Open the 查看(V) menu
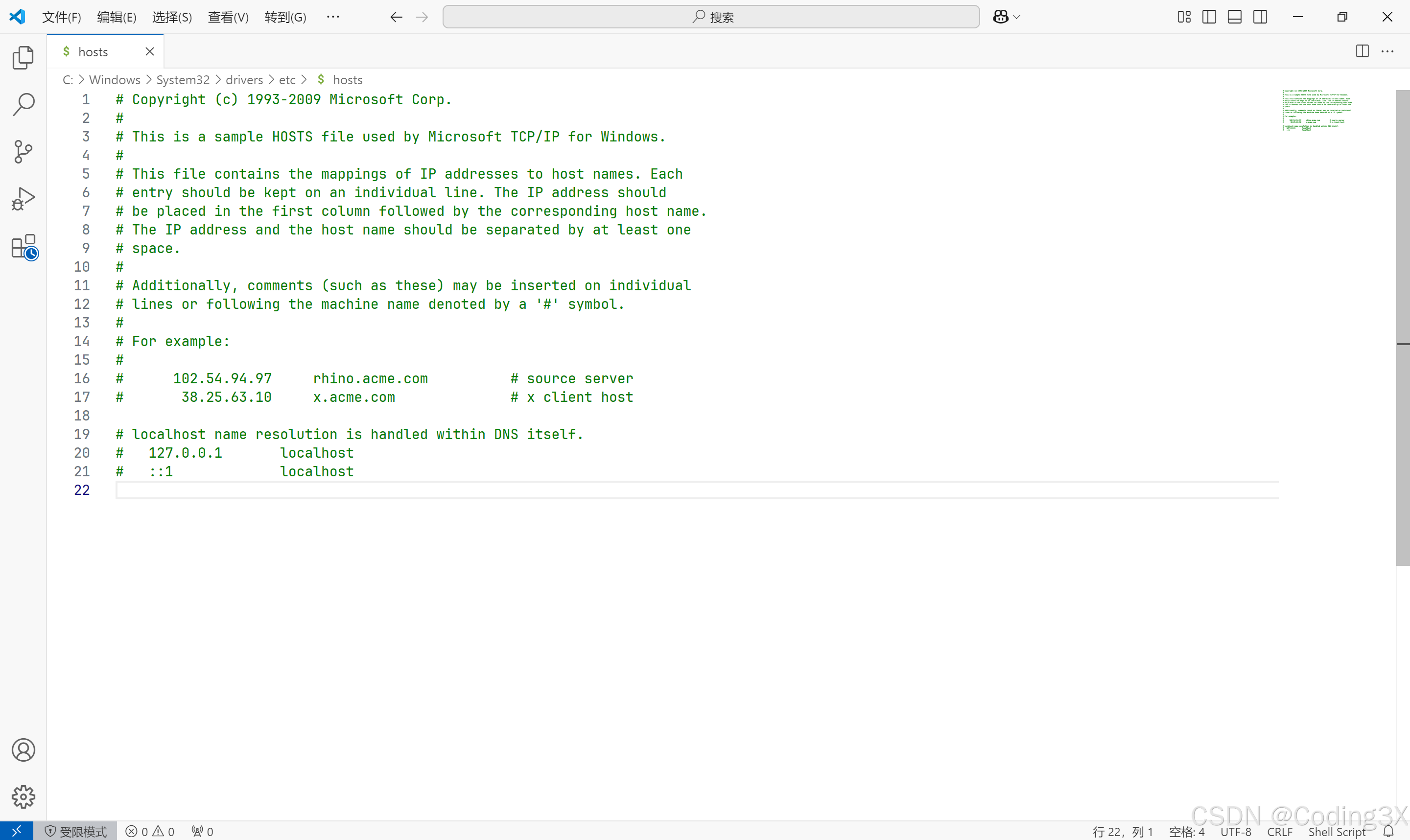This screenshot has height=840, width=1410. pos(228,17)
